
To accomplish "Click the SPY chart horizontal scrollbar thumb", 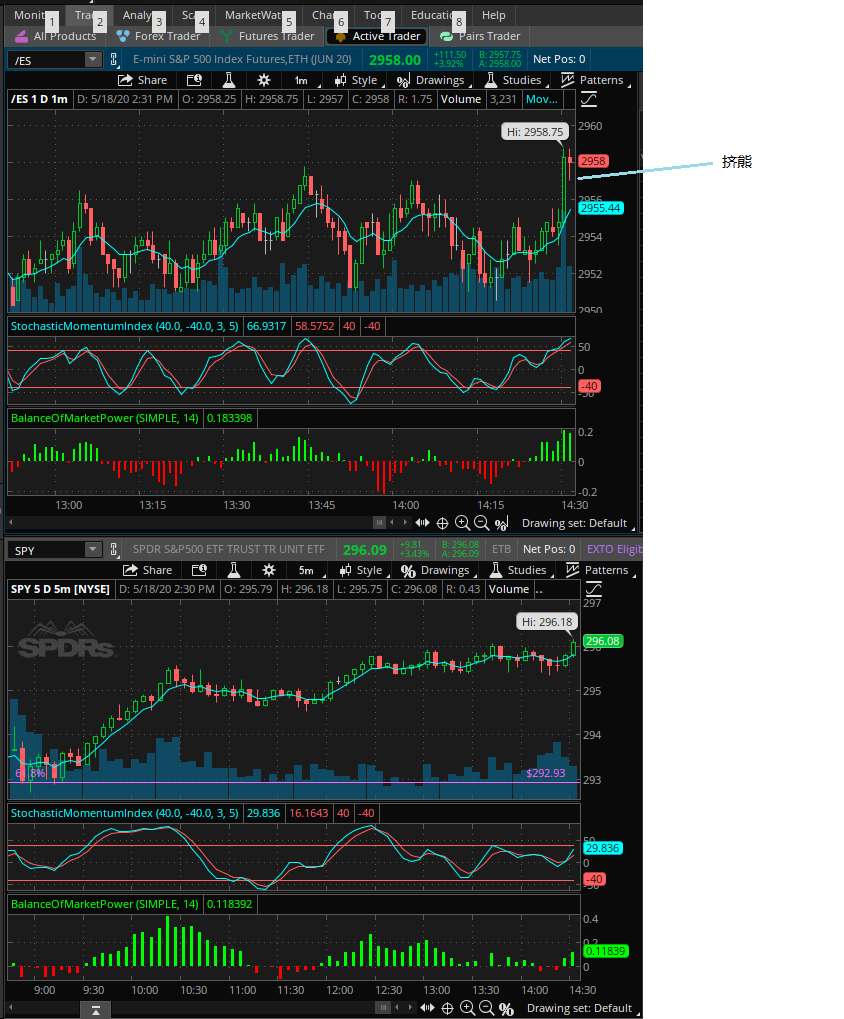I will click(x=384, y=1007).
